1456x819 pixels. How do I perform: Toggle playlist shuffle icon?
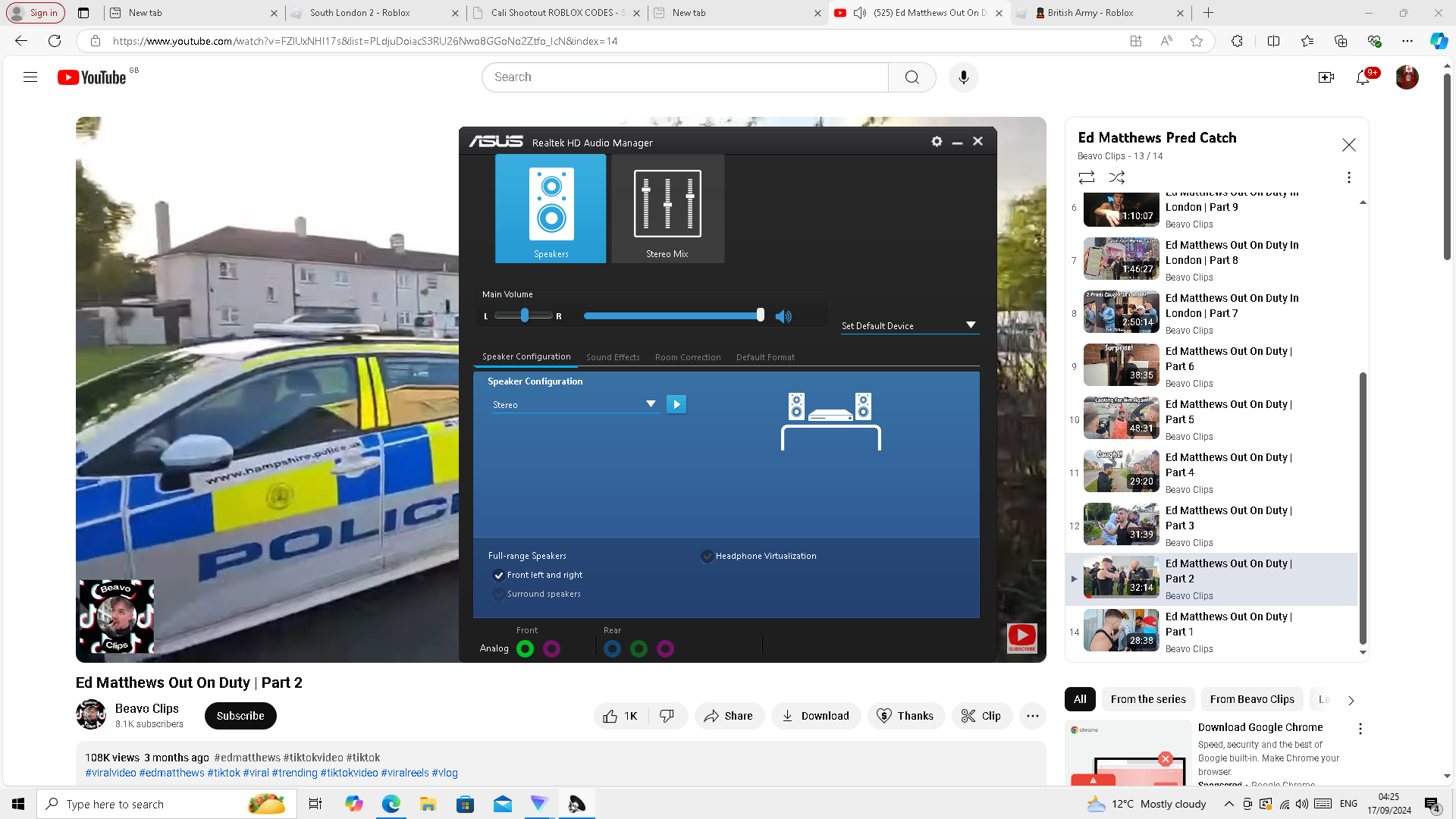click(x=1117, y=177)
